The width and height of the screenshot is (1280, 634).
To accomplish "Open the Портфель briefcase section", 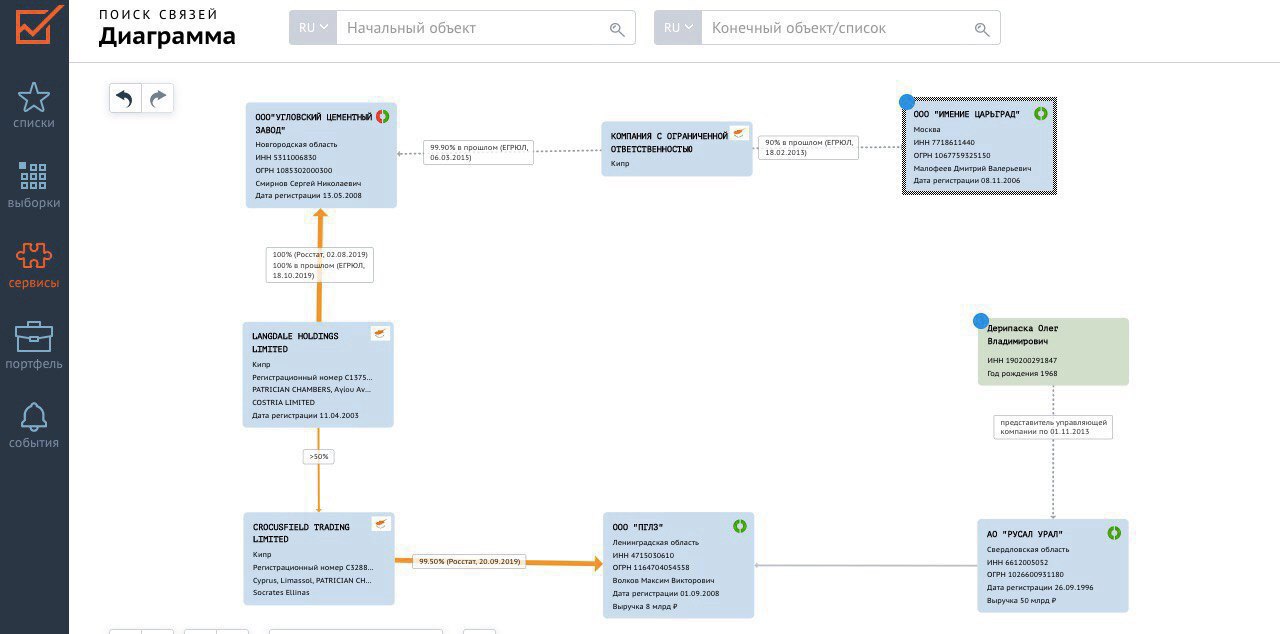I will [34, 346].
